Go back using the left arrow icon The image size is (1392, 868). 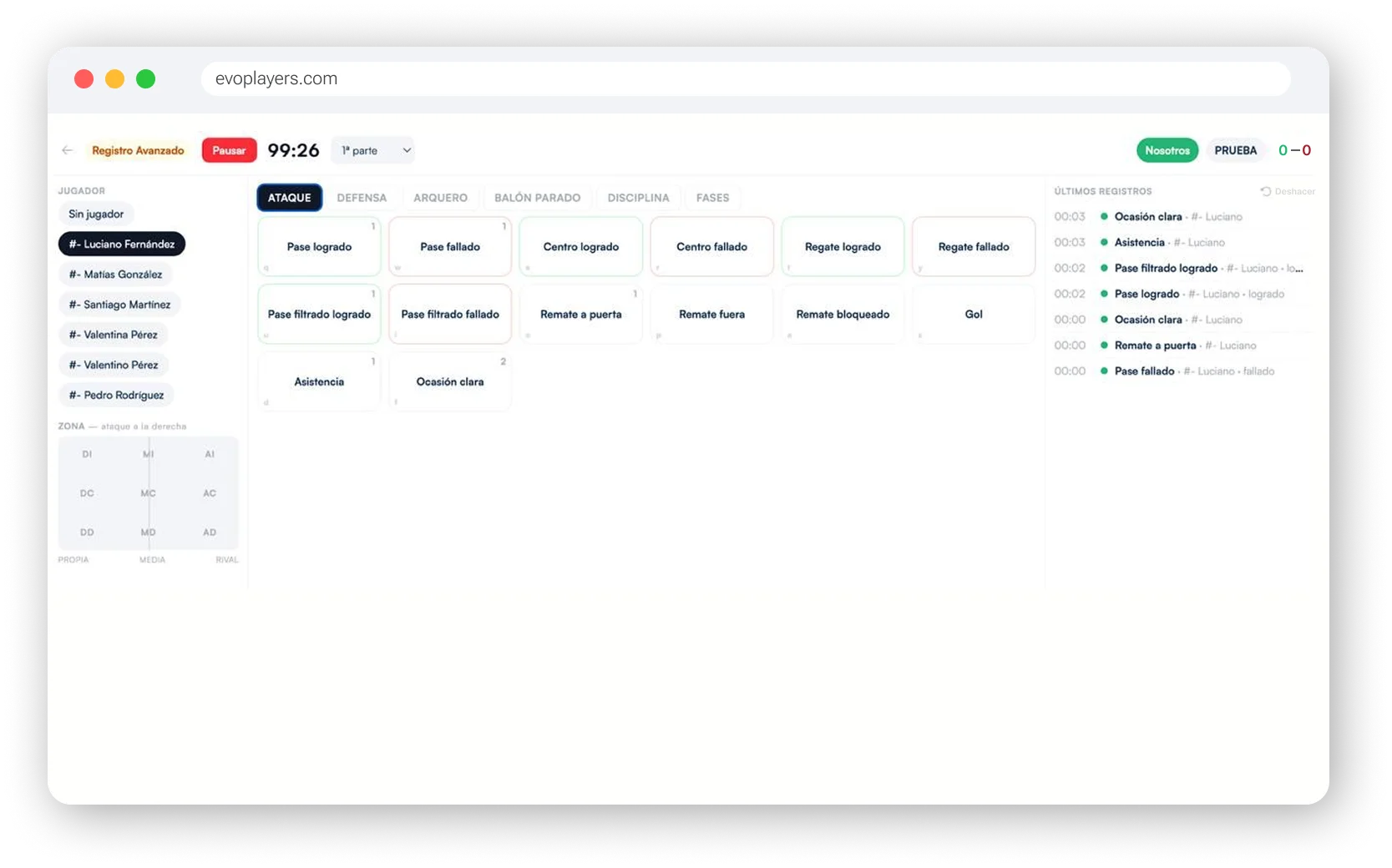68,150
